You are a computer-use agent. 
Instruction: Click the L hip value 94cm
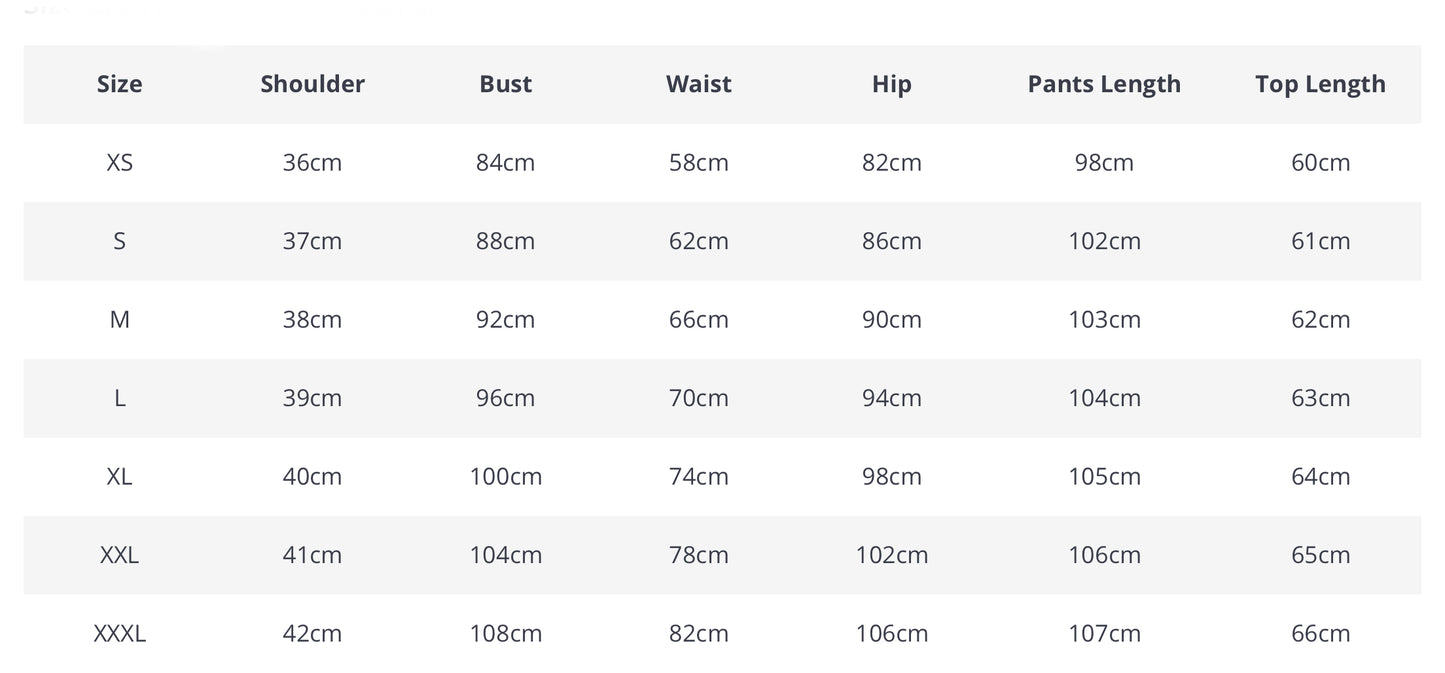891,398
